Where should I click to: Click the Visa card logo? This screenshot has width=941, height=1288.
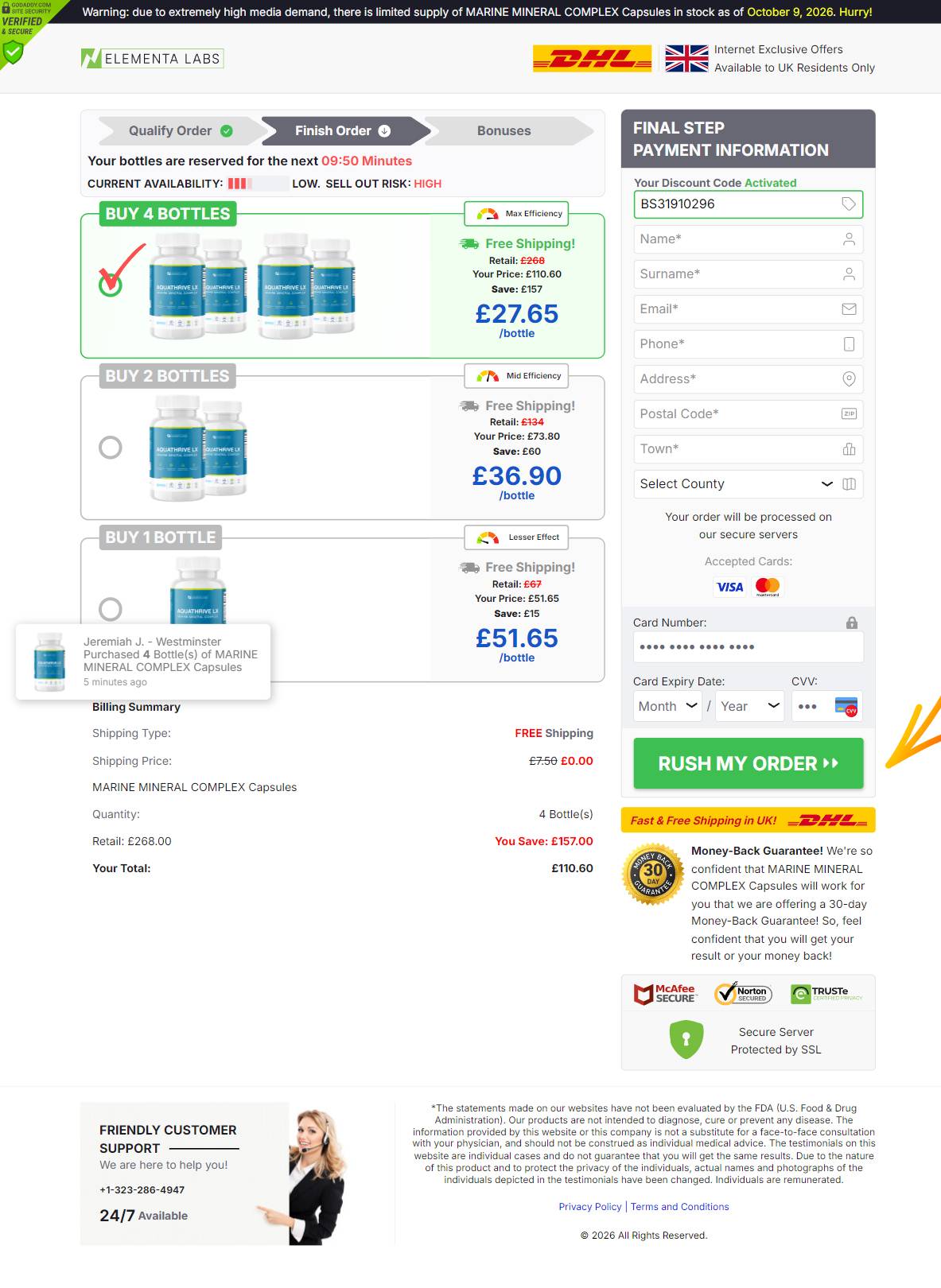click(x=729, y=587)
